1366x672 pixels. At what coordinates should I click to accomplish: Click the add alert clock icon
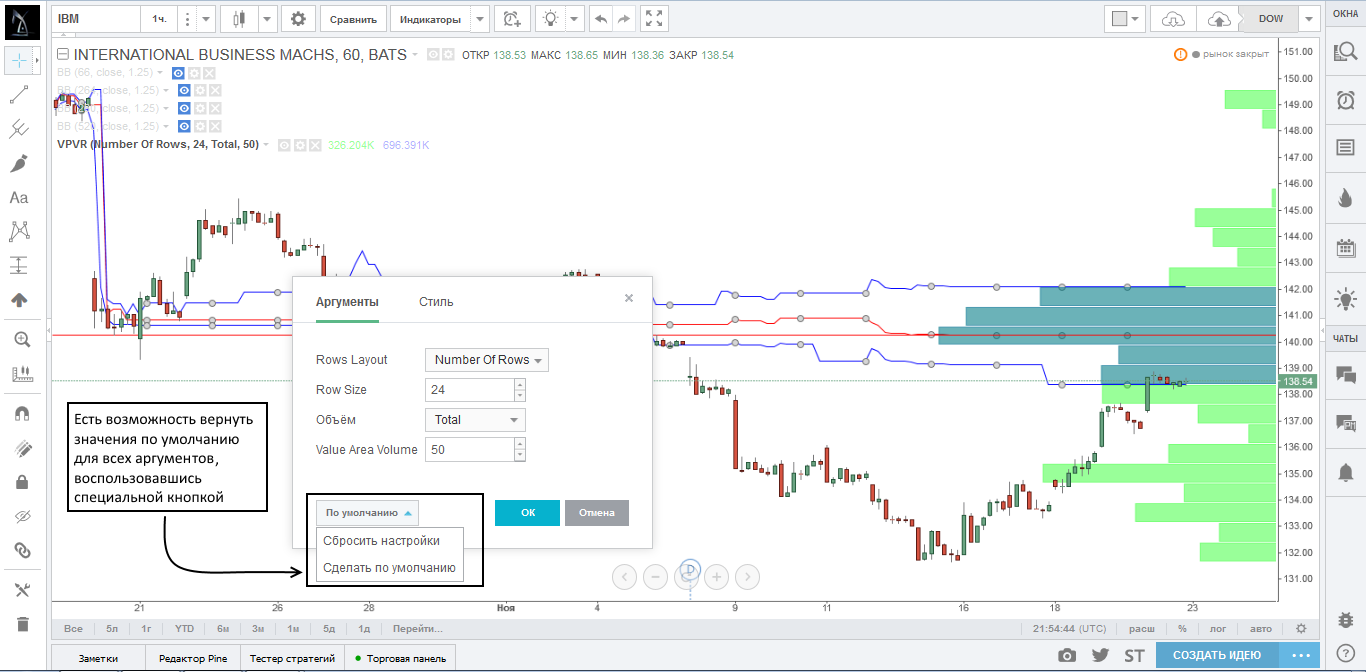click(x=512, y=19)
